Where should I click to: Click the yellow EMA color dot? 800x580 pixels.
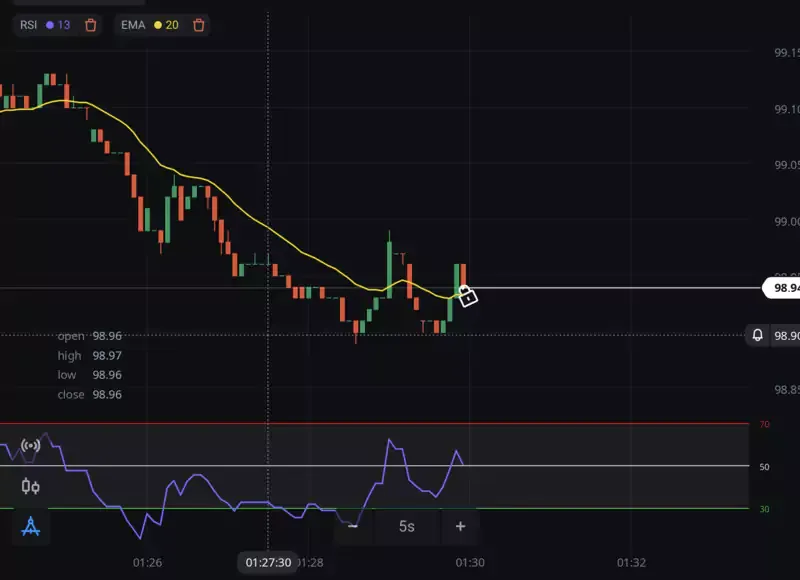pyautogui.click(x=158, y=25)
